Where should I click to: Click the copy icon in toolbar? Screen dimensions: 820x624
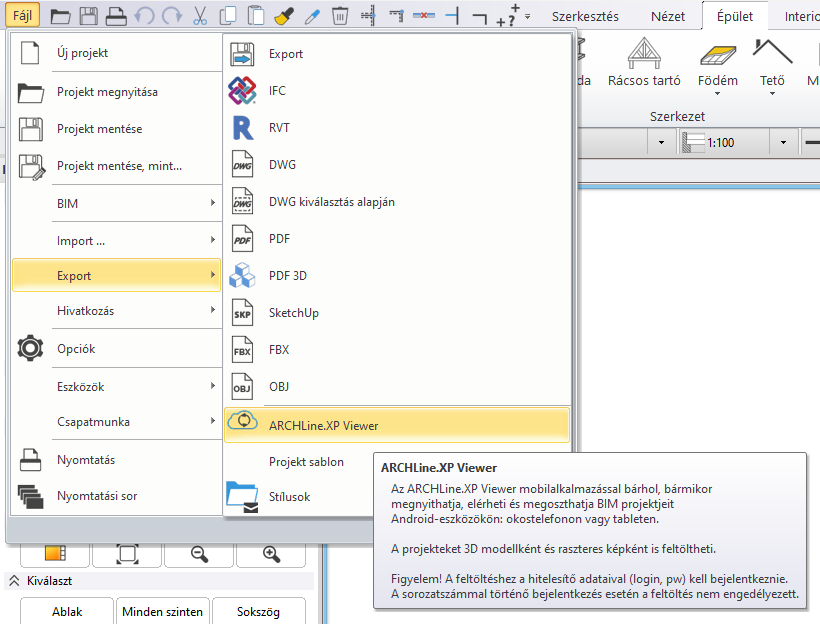(x=227, y=16)
